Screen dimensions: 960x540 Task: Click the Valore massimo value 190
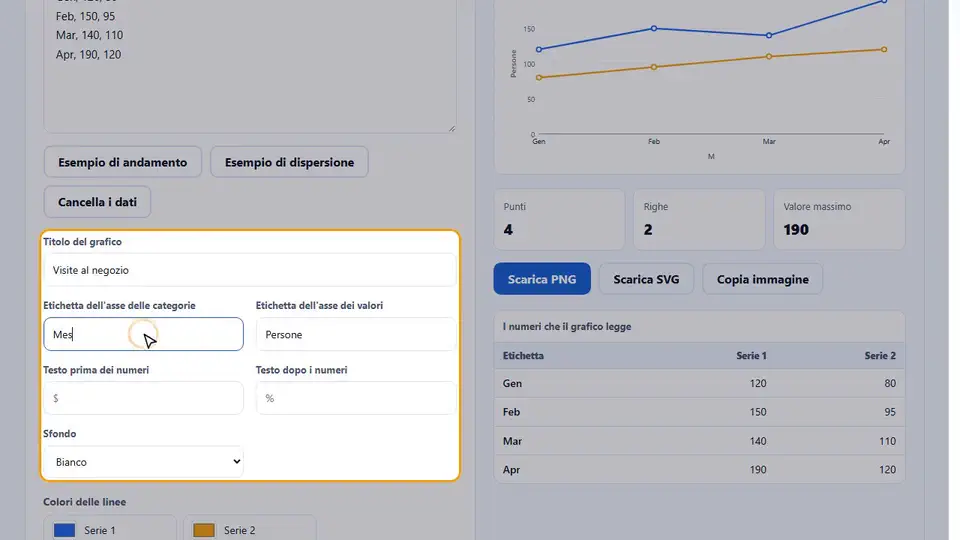[x=796, y=230]
